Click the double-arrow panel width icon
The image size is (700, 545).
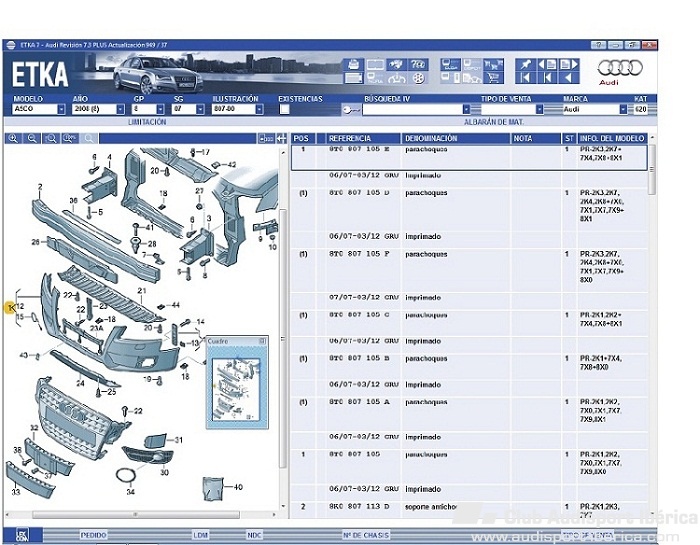(x=281, y=139)
